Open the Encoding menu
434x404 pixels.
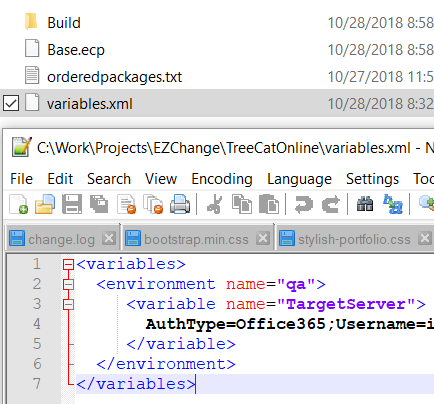pyautogui.click(x=222, y=179)
